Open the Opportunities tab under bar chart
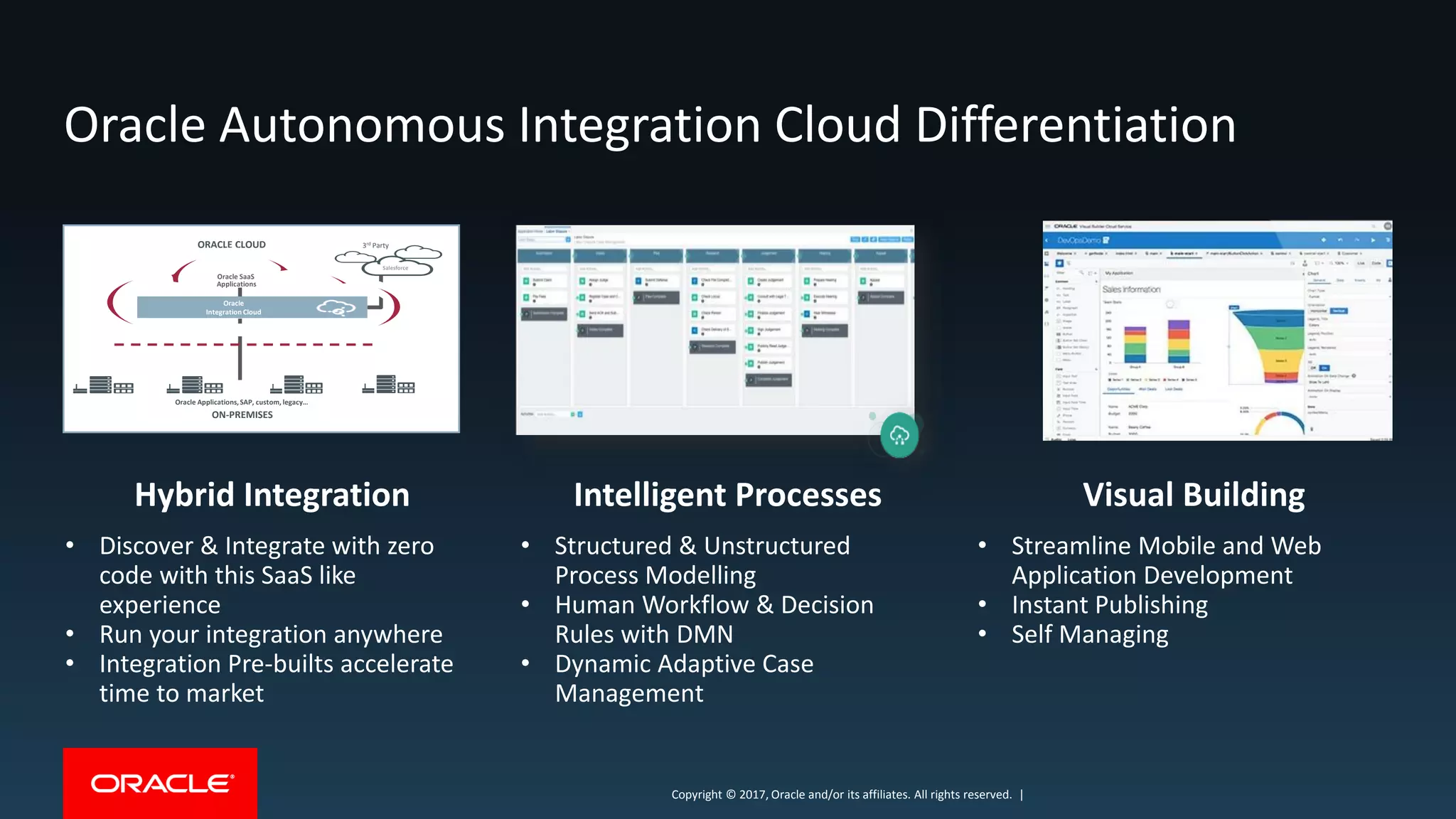Viewport: 1456px width, 819px height. tap(1119, 390)
